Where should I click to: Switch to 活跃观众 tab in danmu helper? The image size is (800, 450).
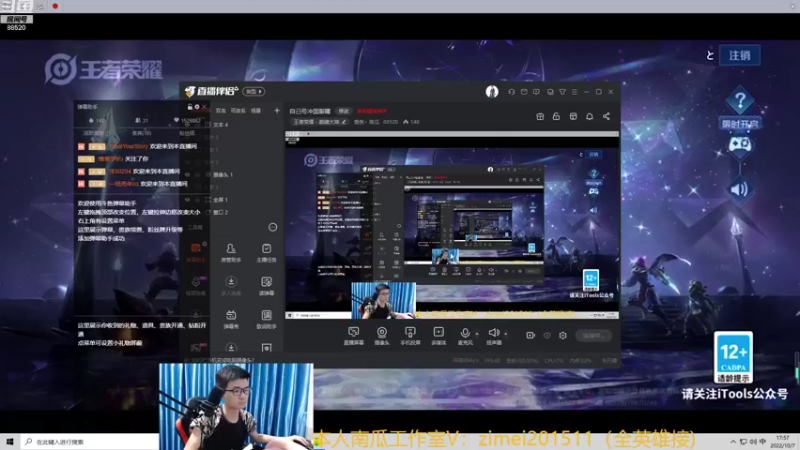(x=95, y=133)
